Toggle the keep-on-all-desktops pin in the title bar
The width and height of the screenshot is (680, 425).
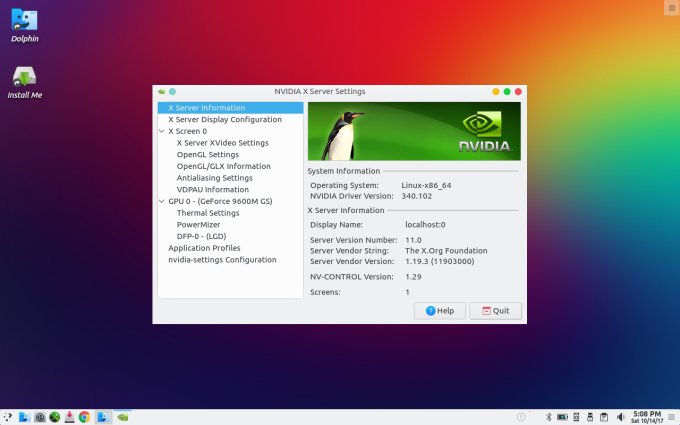(x=172, y=92)
